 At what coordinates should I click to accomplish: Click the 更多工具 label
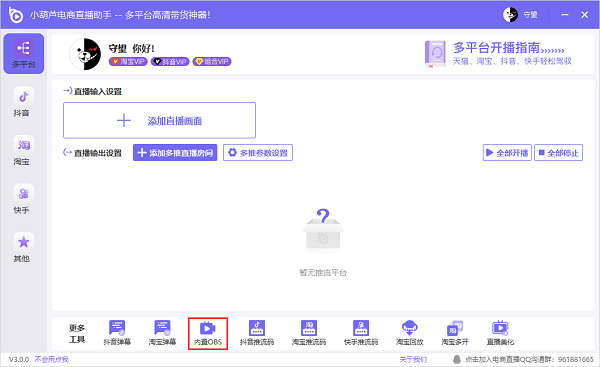[x=77, y=333]
